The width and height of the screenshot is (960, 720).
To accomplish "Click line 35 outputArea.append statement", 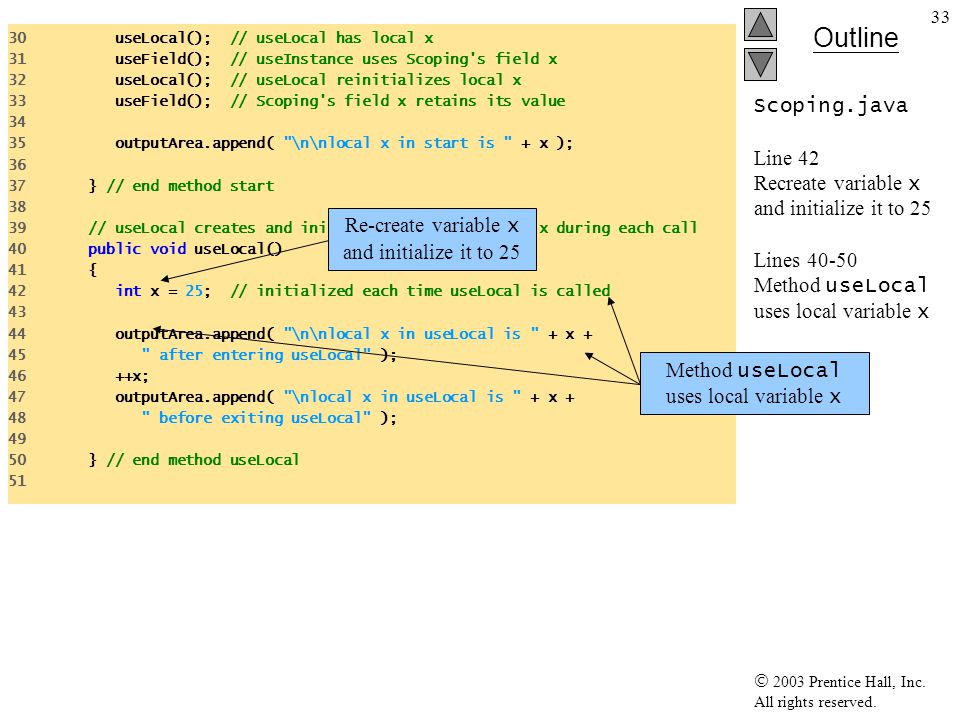I will (344, 143).
